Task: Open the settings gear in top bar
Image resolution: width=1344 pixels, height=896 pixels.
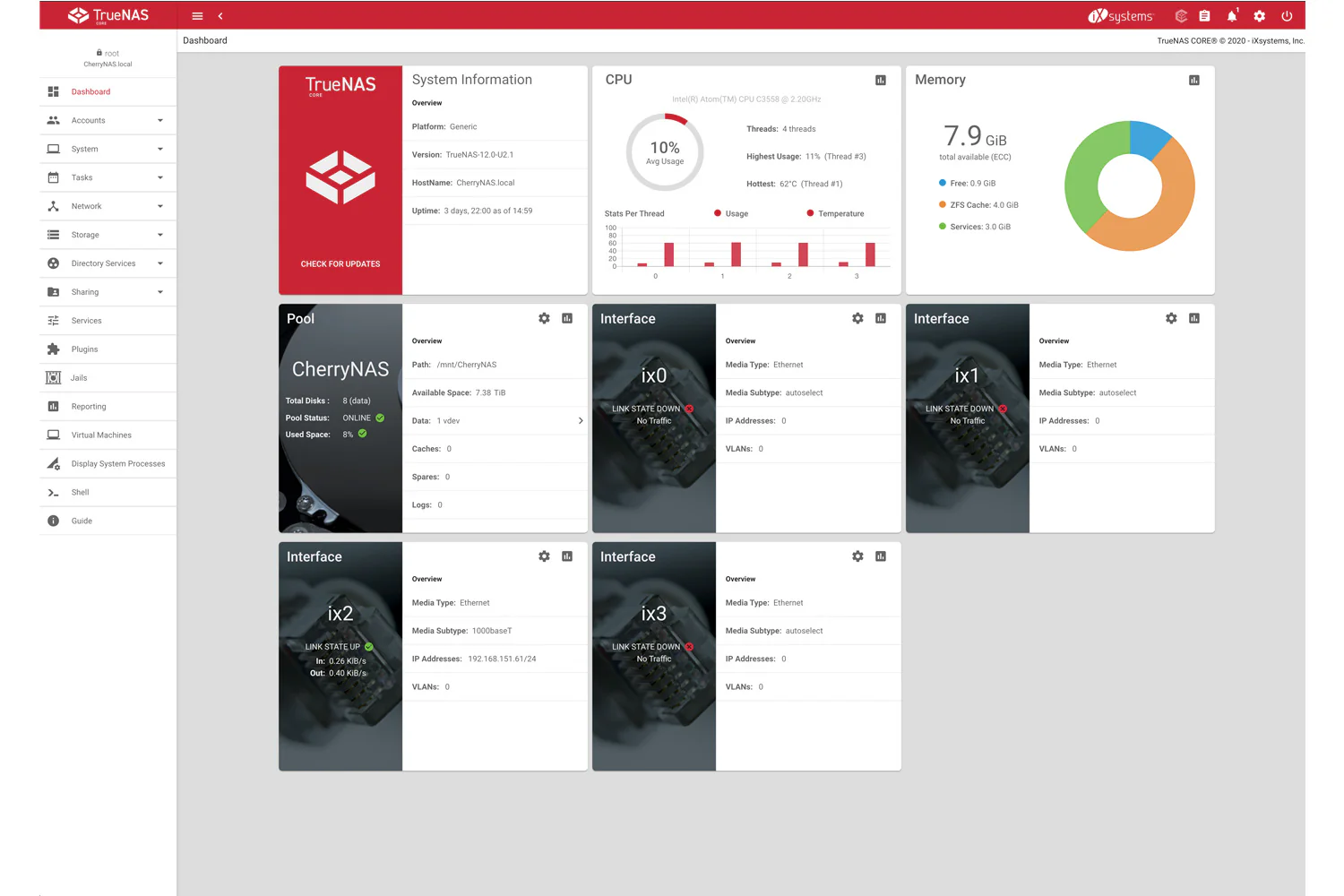Action: pos(1260,16)
